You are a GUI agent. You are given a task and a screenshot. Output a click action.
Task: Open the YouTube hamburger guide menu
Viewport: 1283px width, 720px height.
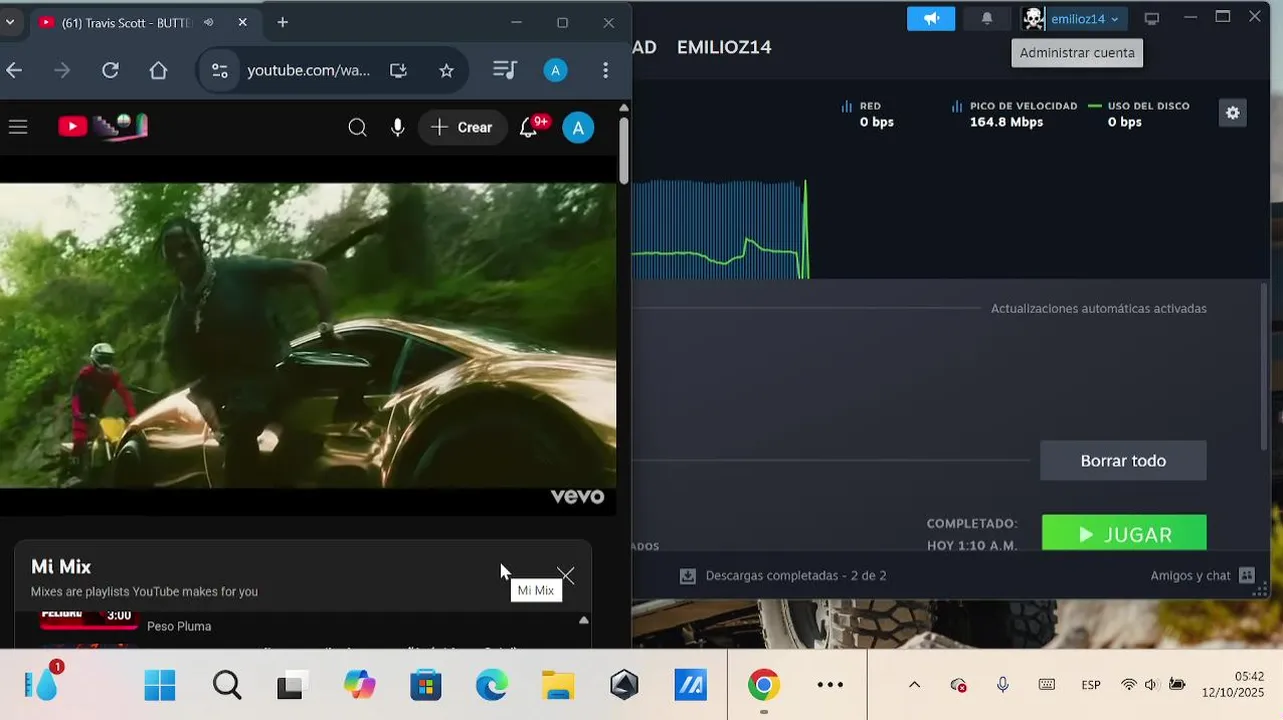point(17,127)
